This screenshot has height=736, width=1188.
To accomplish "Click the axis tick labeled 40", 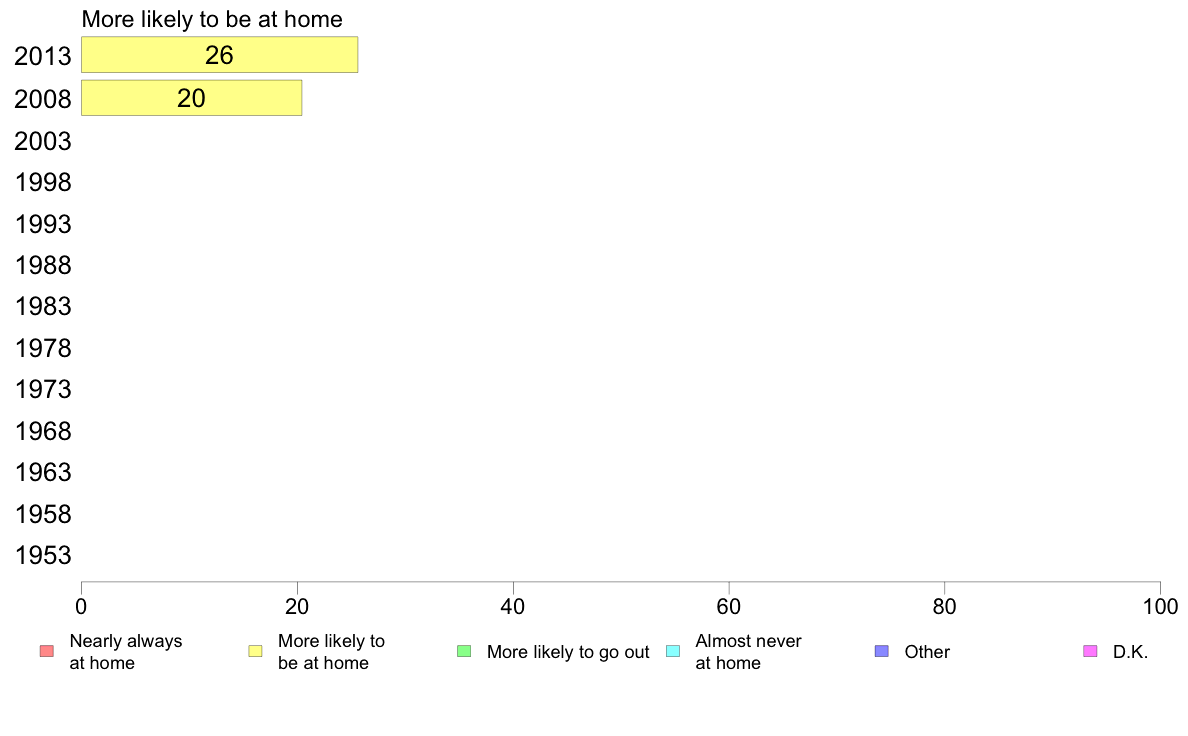I will pyautogui.click(x=513, y=606).
